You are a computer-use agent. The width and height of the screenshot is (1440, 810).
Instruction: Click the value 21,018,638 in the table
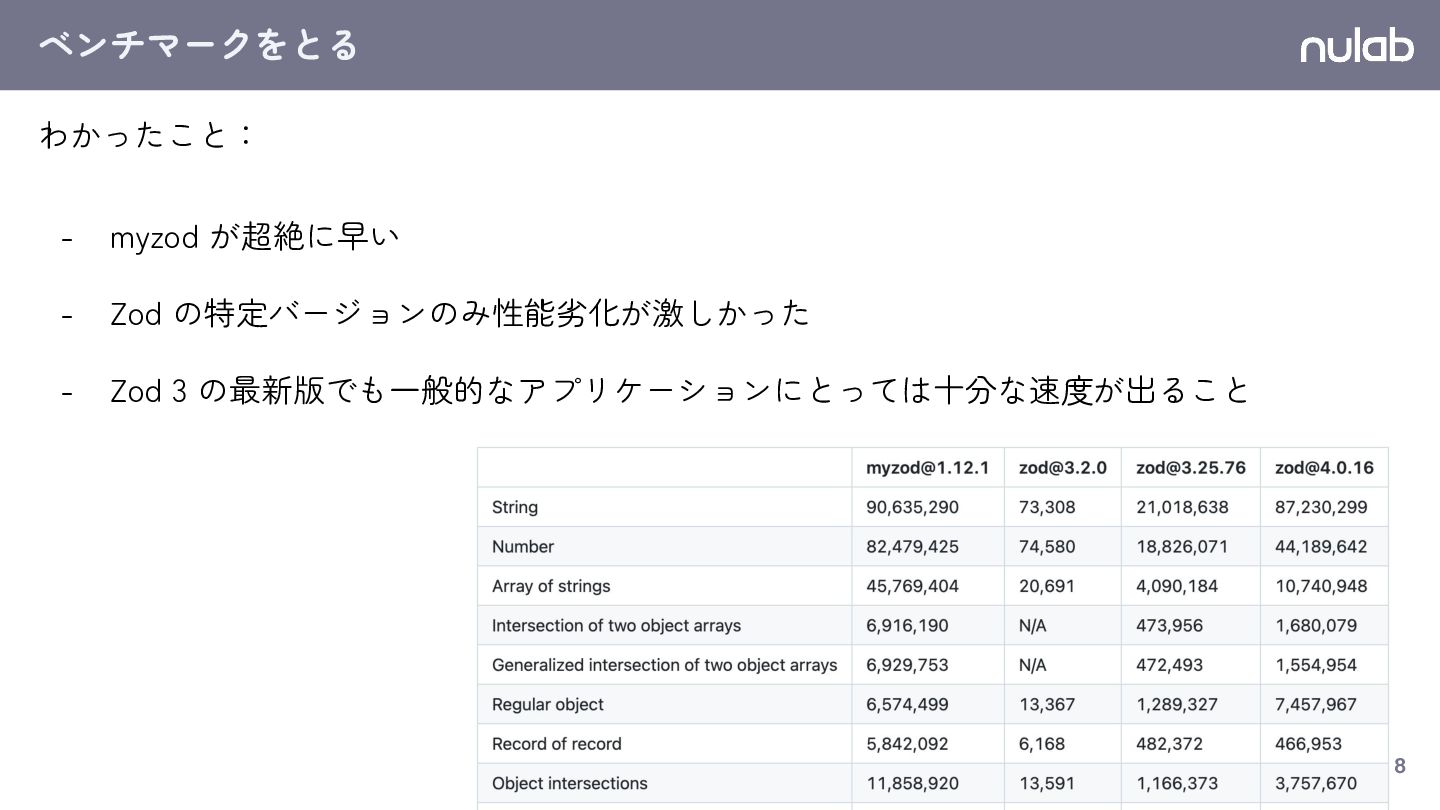[x=1182, y=507]
